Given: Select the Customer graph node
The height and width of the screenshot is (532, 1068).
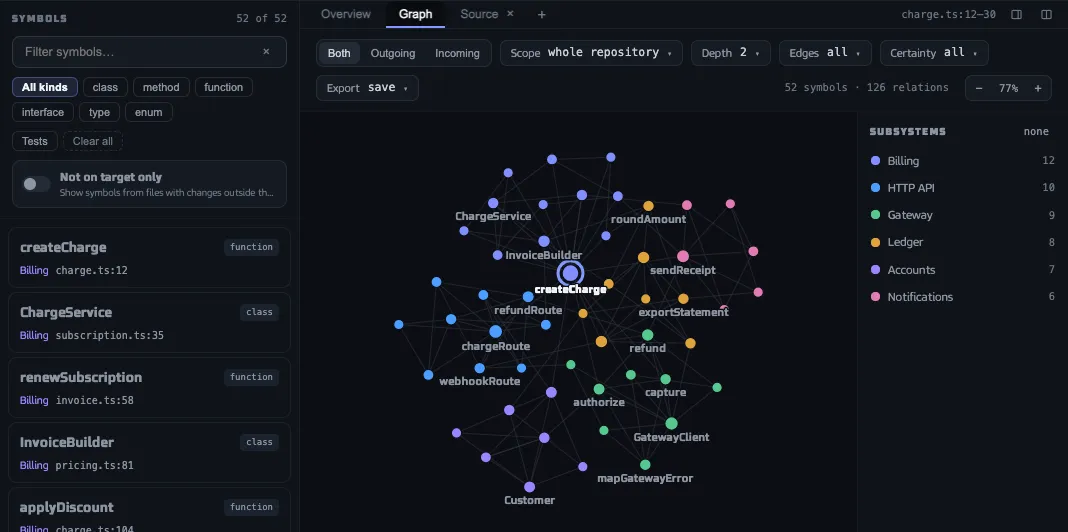Looking at the screenshot, I should 529,487.
